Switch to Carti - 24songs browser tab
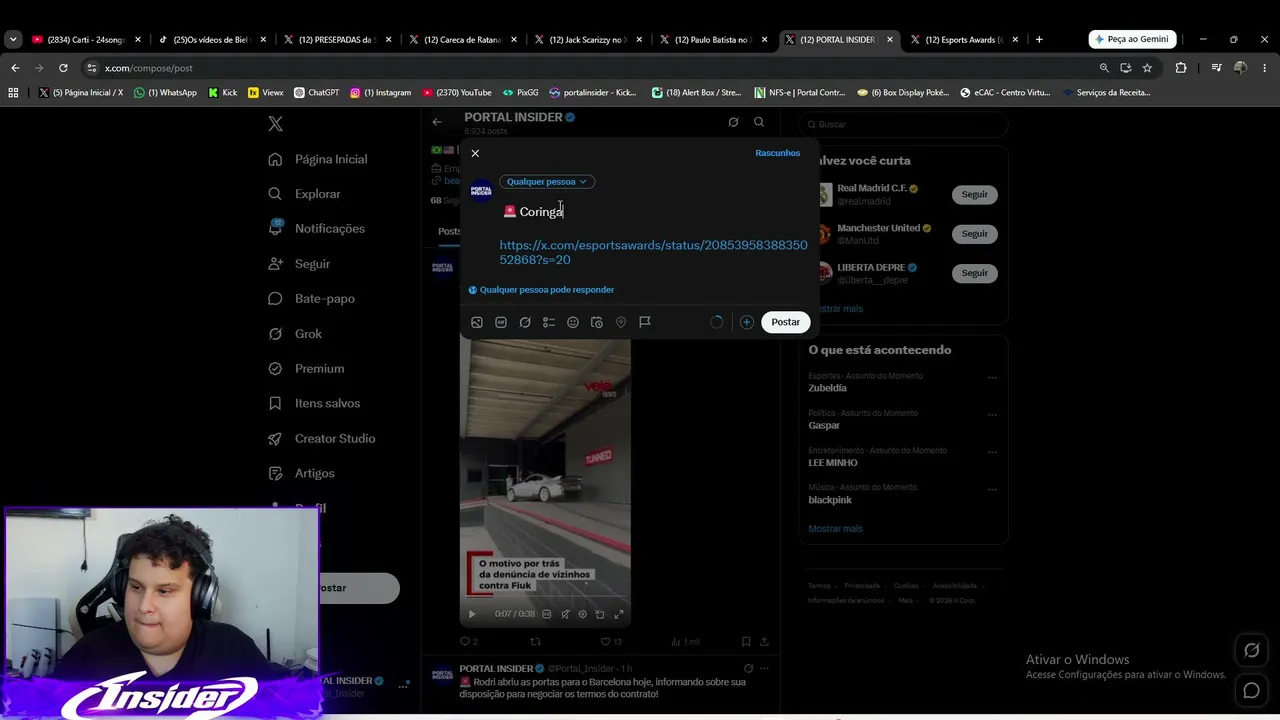 (x=85, y=40)
